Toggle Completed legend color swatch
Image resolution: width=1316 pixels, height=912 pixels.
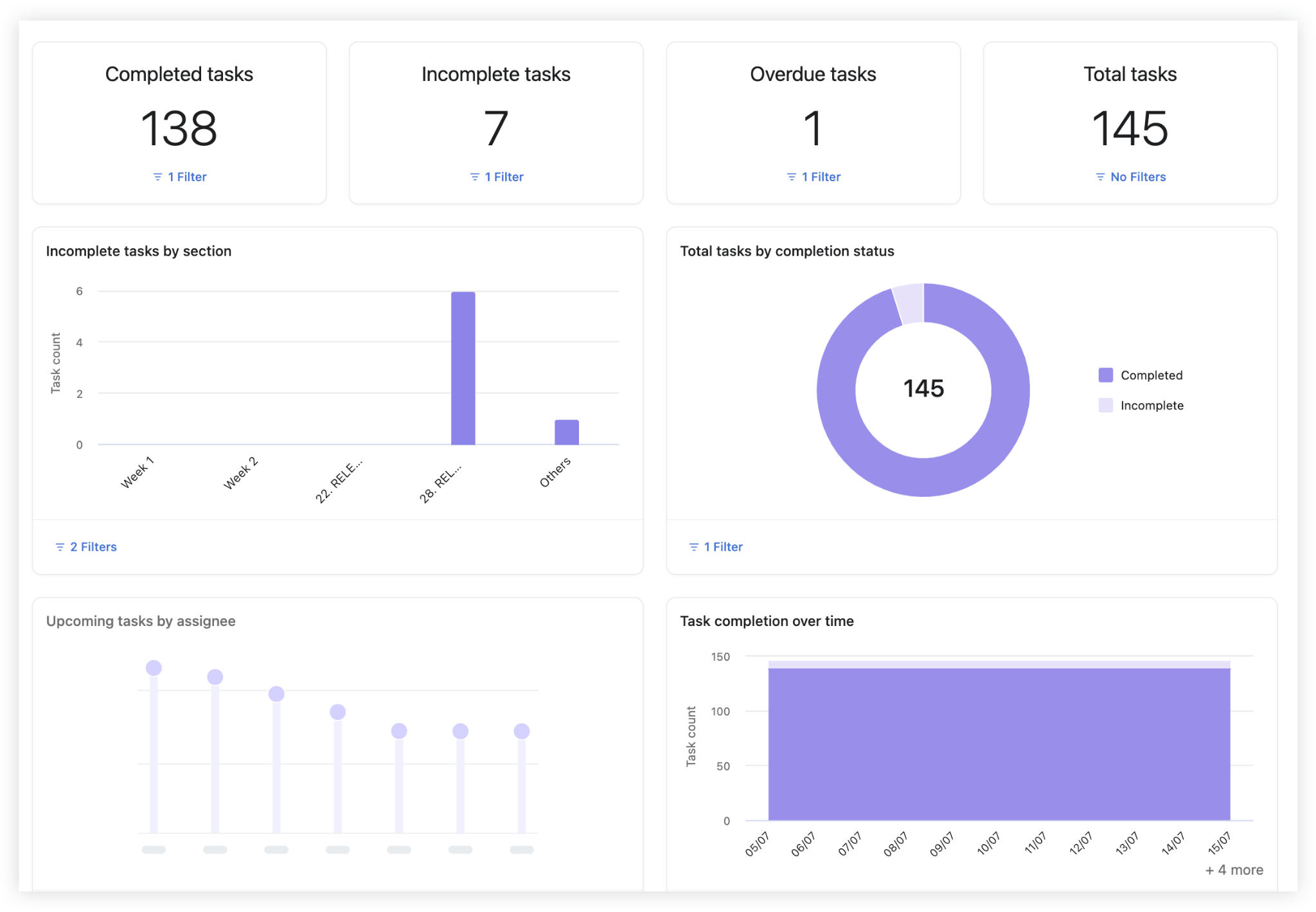point(1105,375)
